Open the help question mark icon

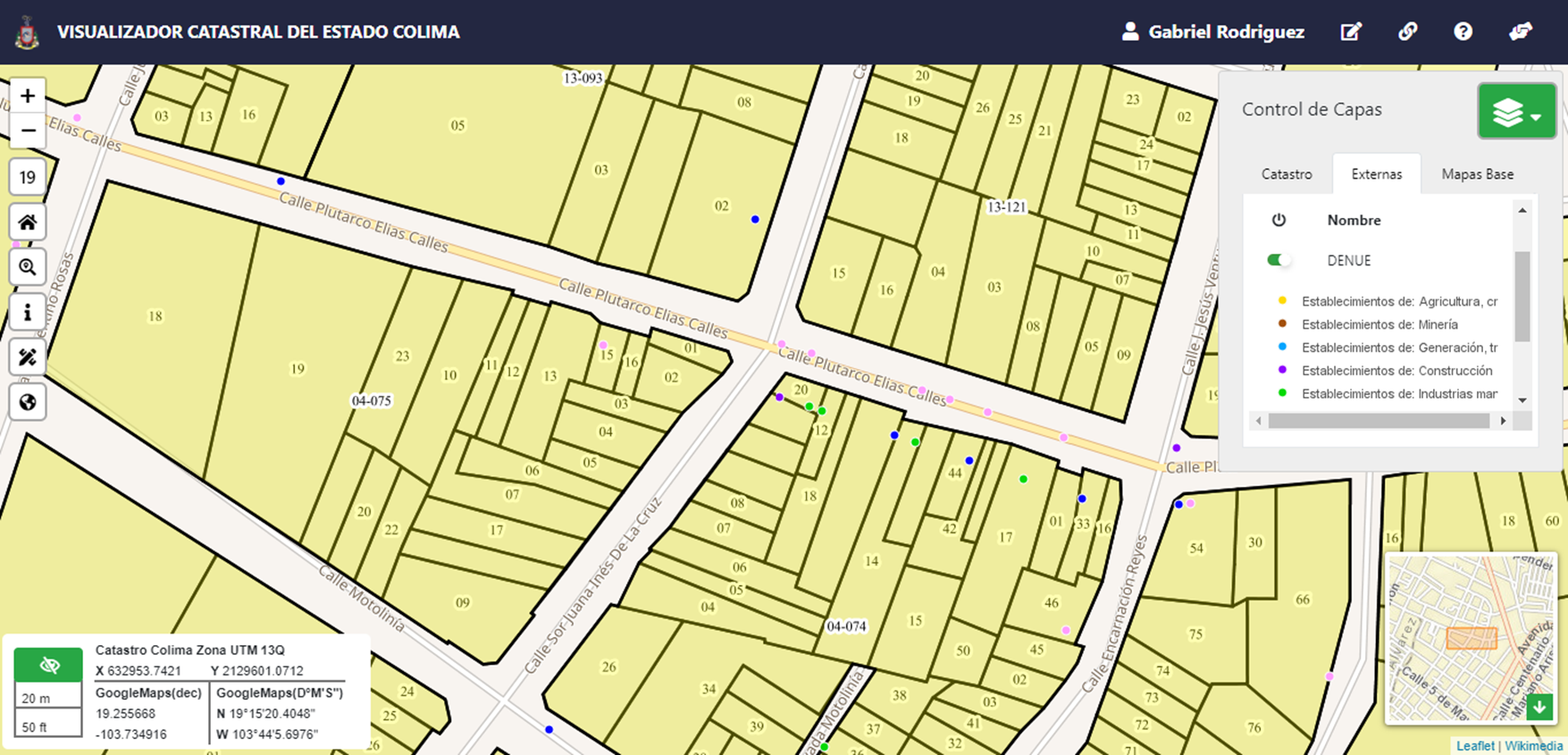[1463, 32]
